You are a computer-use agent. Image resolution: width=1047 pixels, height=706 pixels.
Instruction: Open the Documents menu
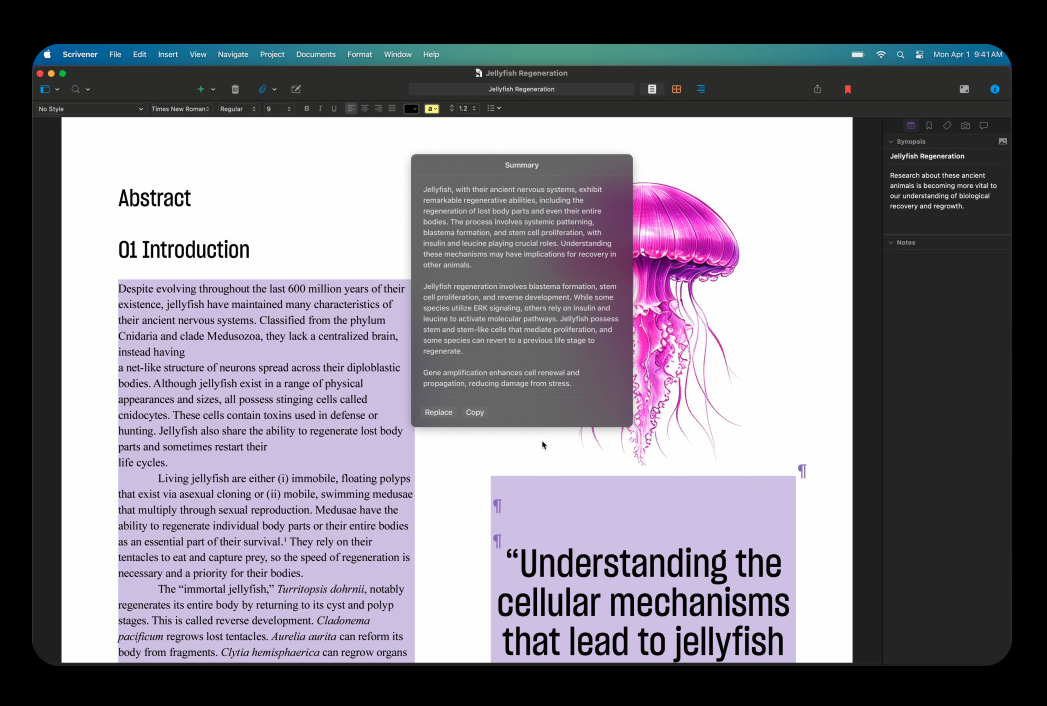316,55
